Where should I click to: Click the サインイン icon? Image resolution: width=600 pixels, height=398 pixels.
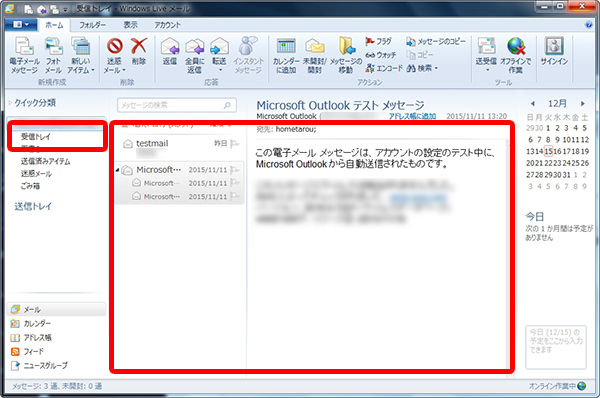point(554,46)
